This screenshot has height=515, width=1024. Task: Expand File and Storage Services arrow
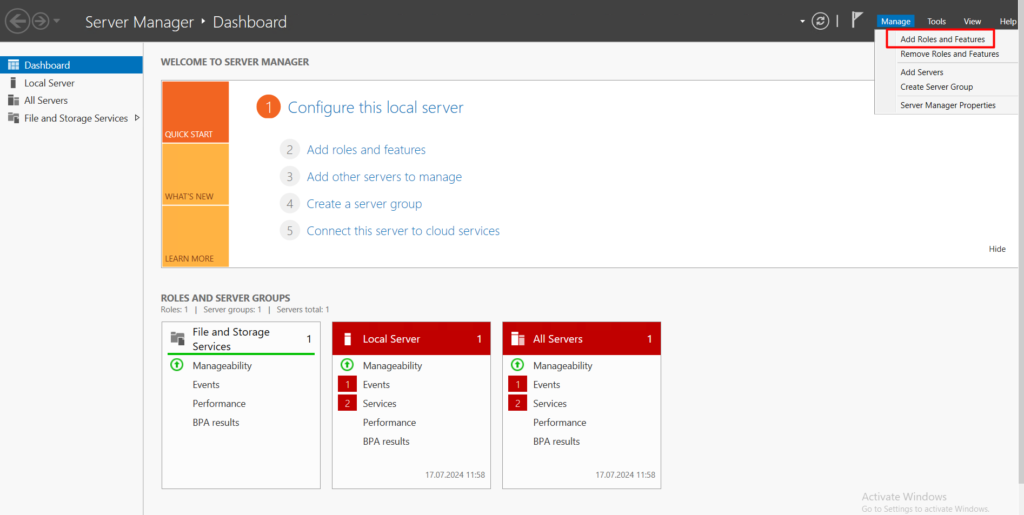click(x=137, y=118)
